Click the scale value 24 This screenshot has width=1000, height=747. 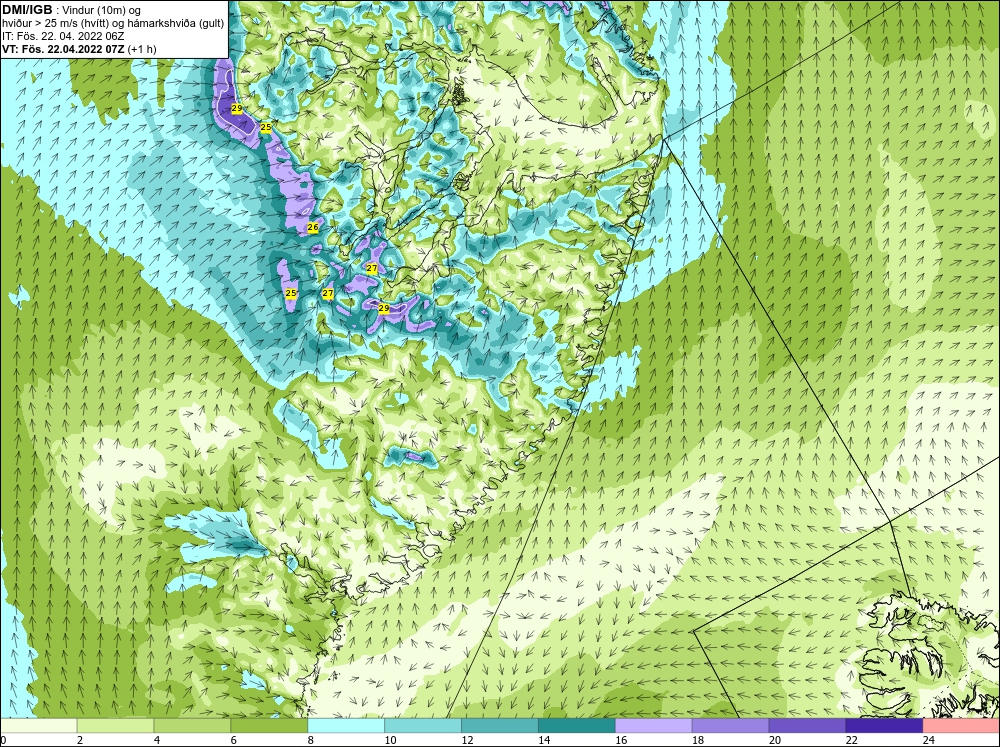(929, 740)
